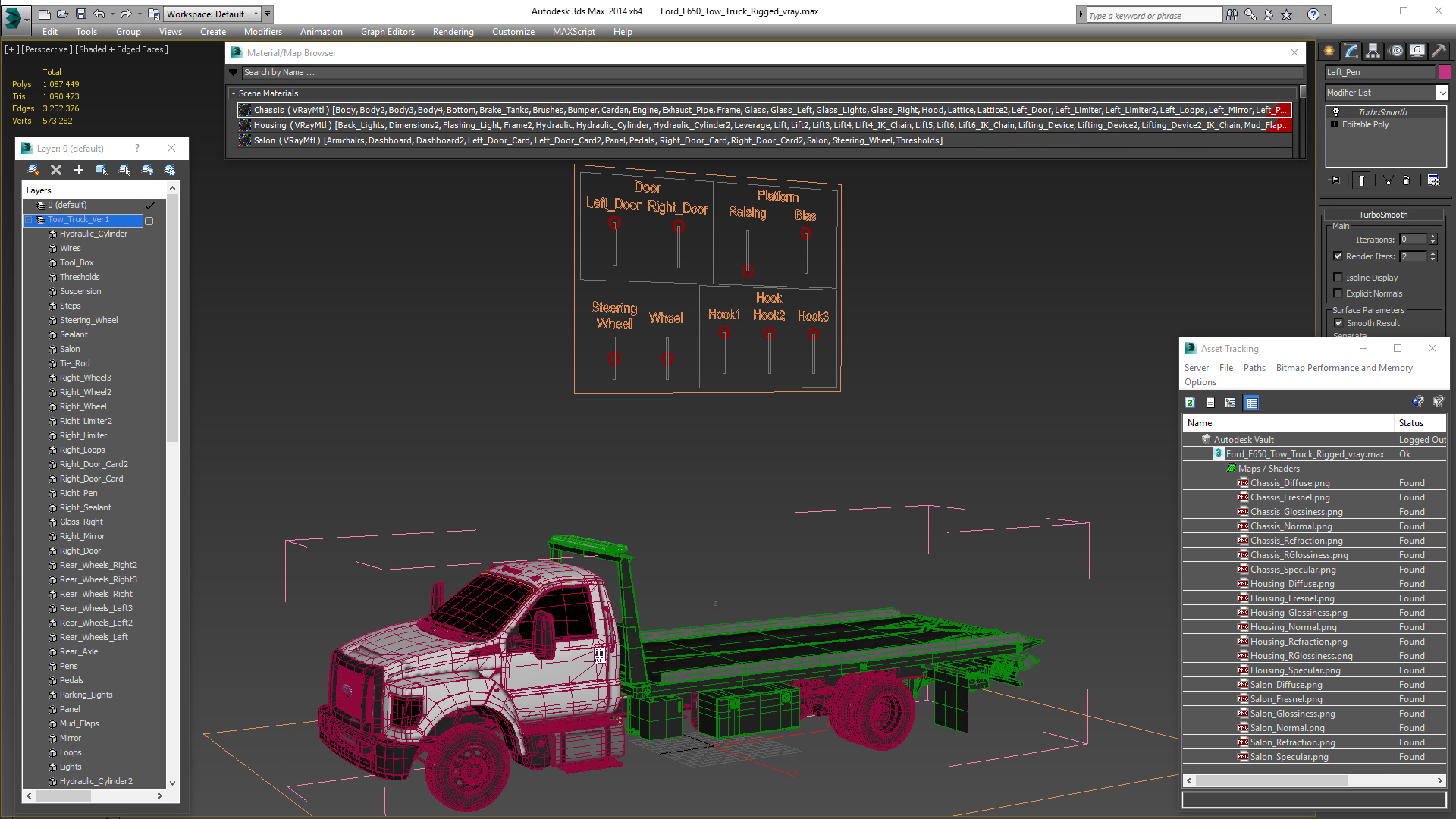This screenshot has height=819, width=1456.
Task: Redo the action with the arrow icon
Action: pos(126,14)
